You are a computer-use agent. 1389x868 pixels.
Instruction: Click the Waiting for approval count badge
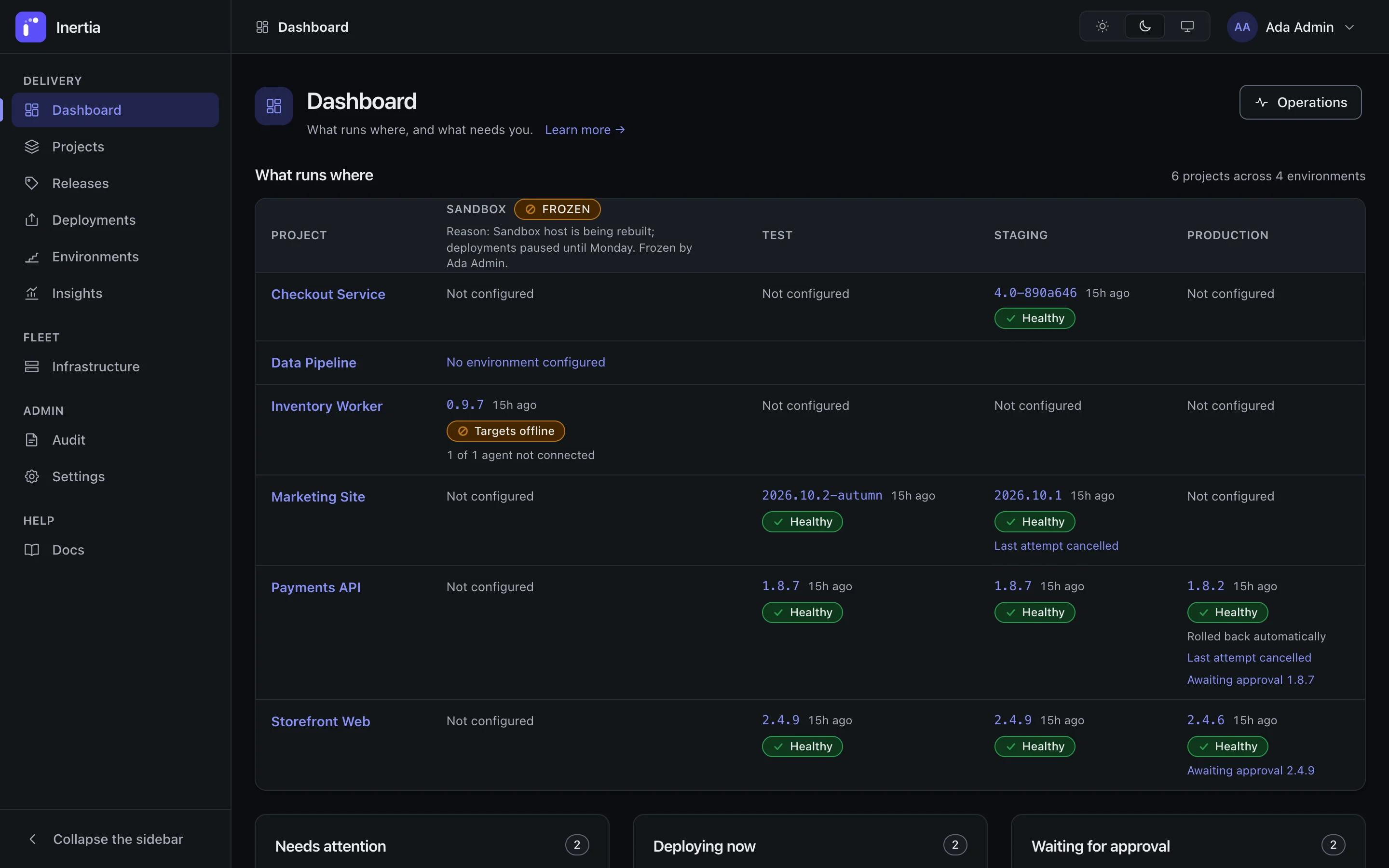1333,844
